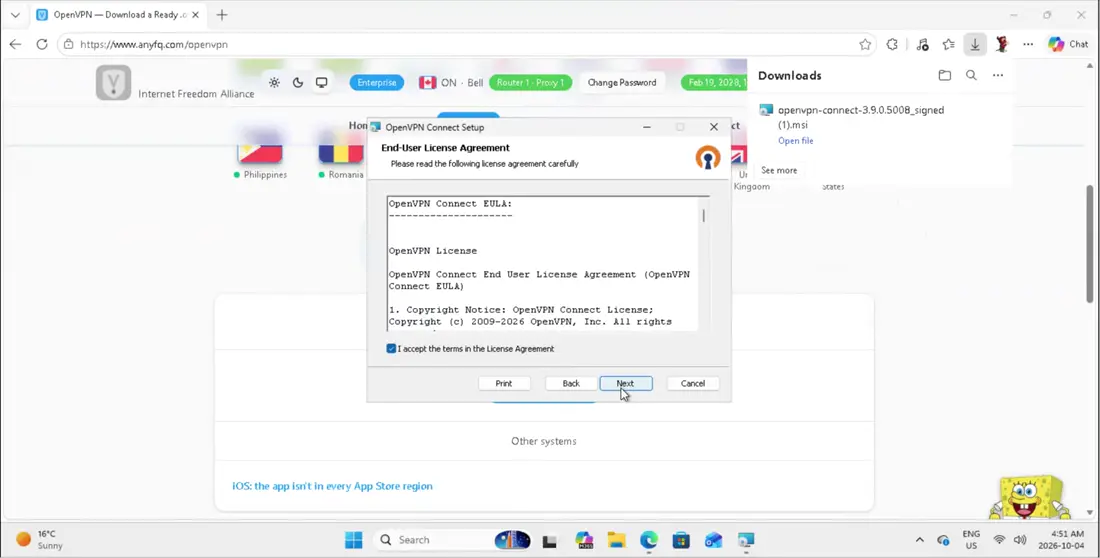Open weather widget showing 16°C Sunny
The height and width of the screenshot is (558, 1100).
click(x=39, y=540)
